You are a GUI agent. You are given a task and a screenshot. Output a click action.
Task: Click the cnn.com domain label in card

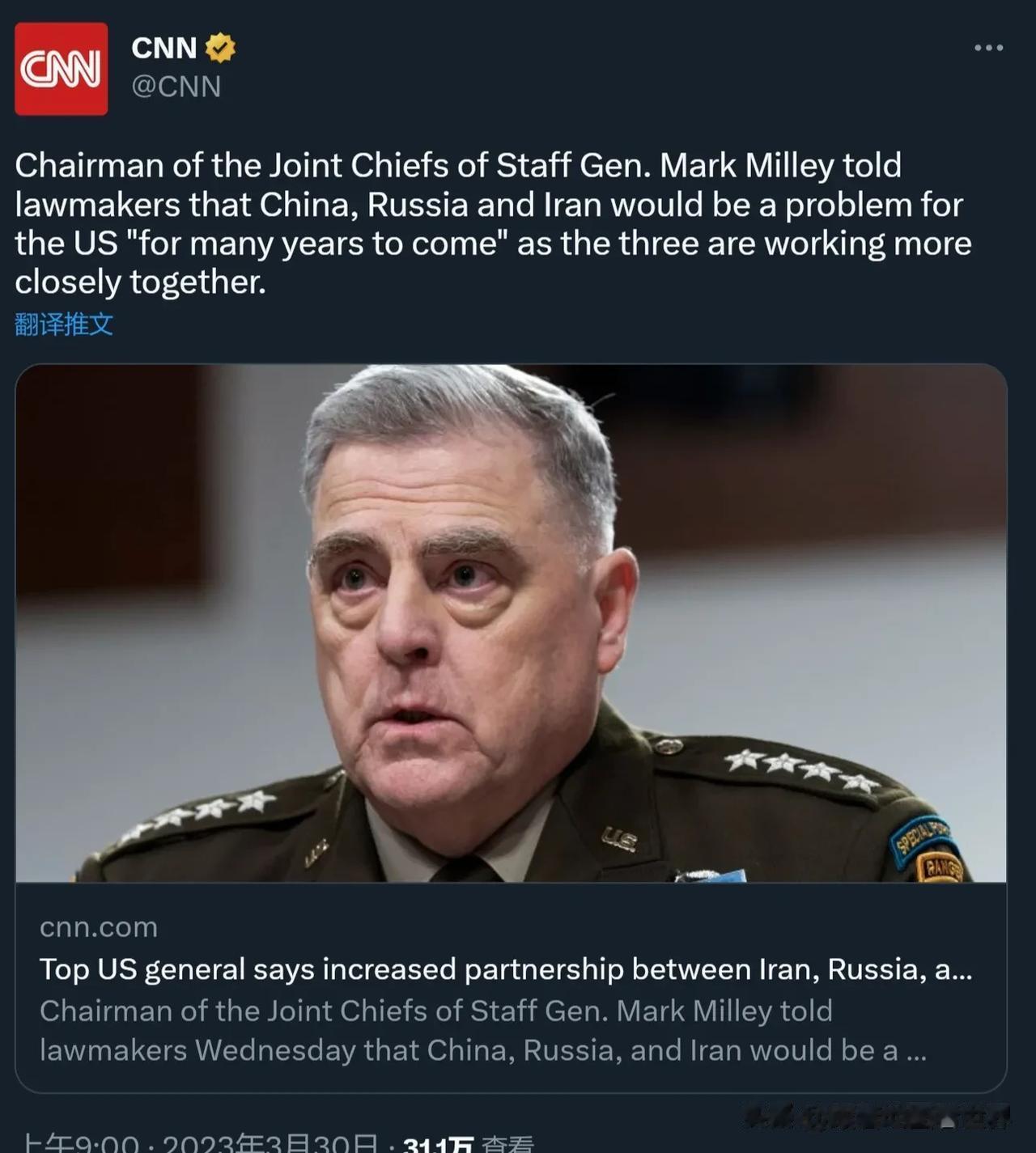click(99, 927)
